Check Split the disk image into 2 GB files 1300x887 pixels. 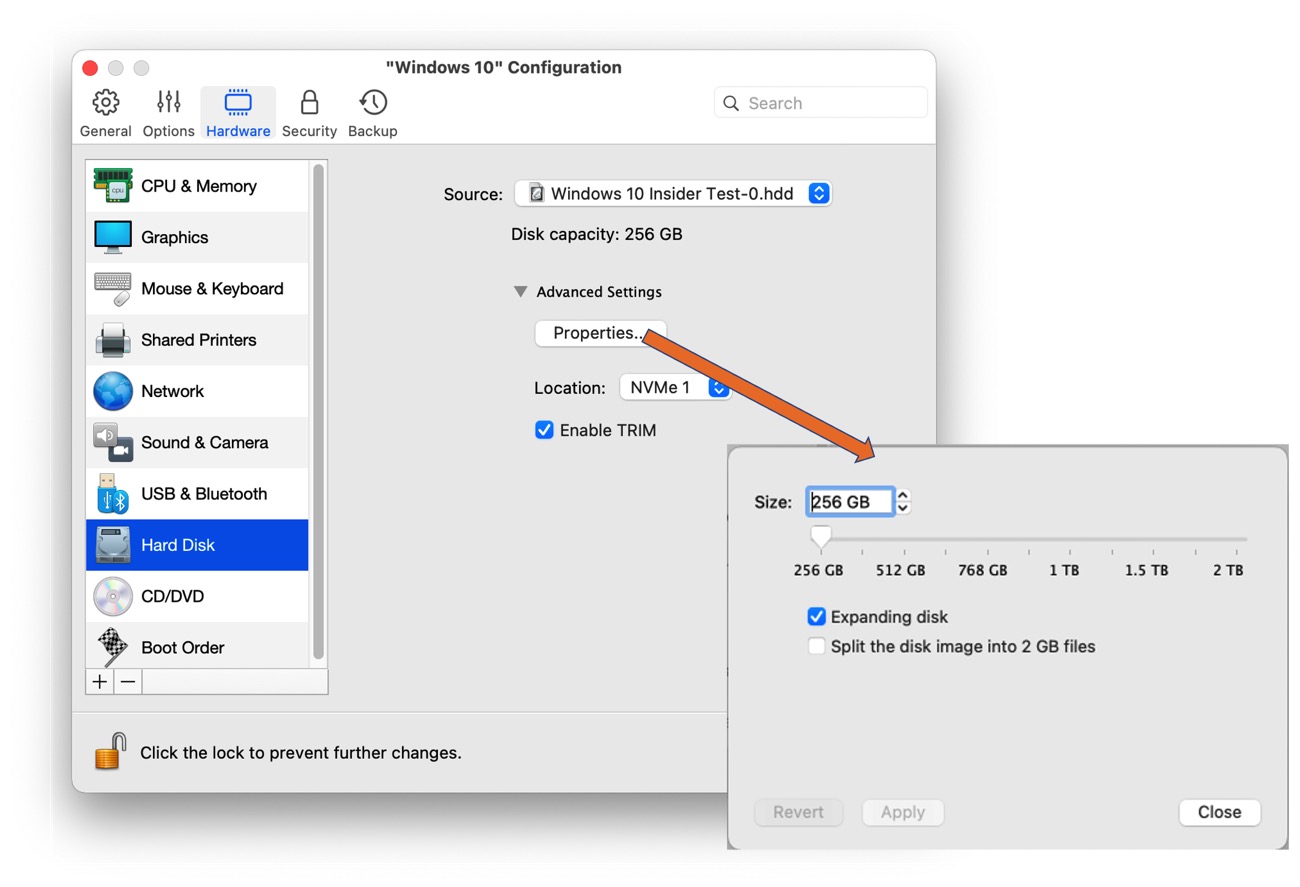point(817,646)
